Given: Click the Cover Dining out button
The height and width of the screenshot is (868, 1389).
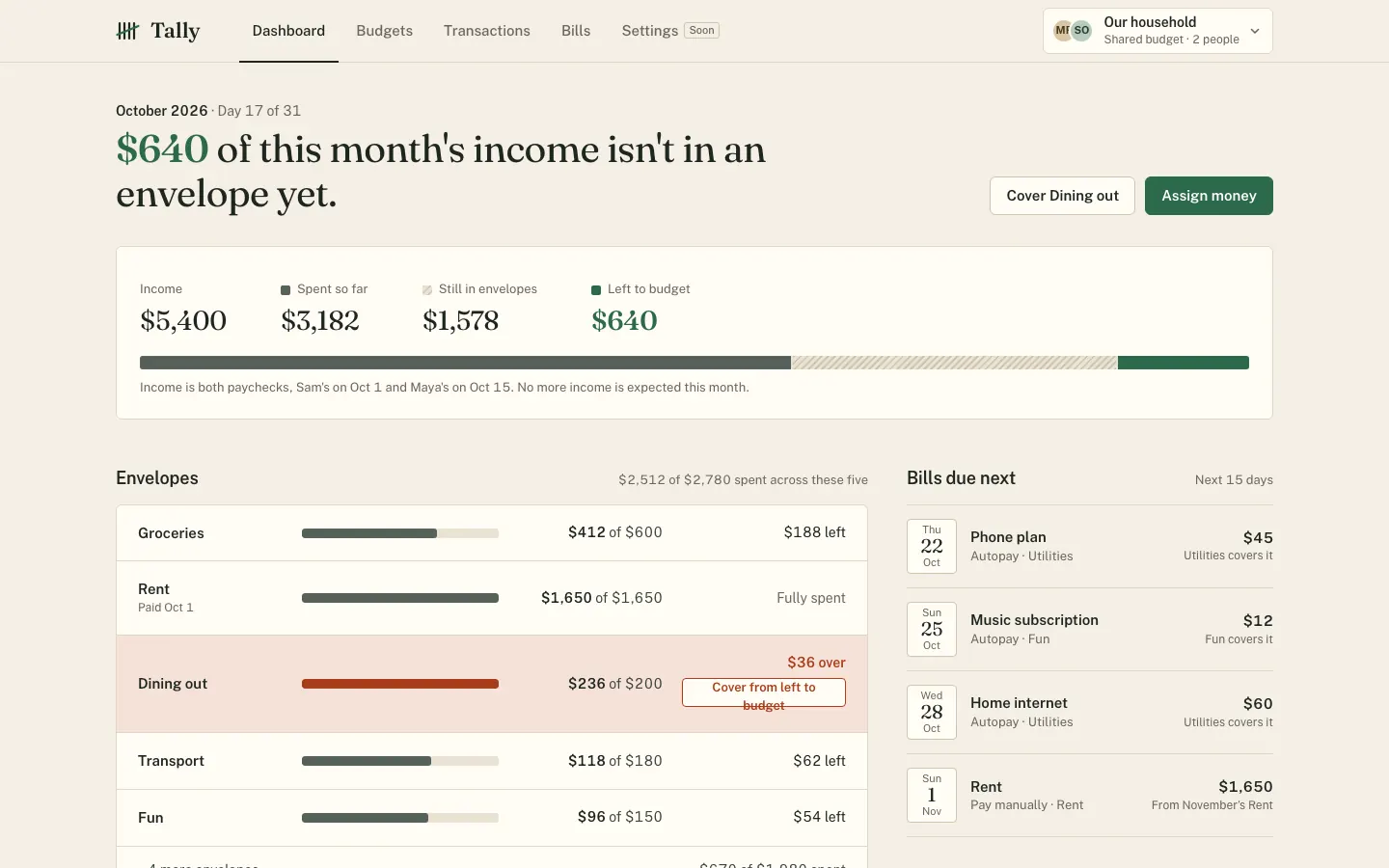Looking at the screenshot, I should [x=1062, y=196].
